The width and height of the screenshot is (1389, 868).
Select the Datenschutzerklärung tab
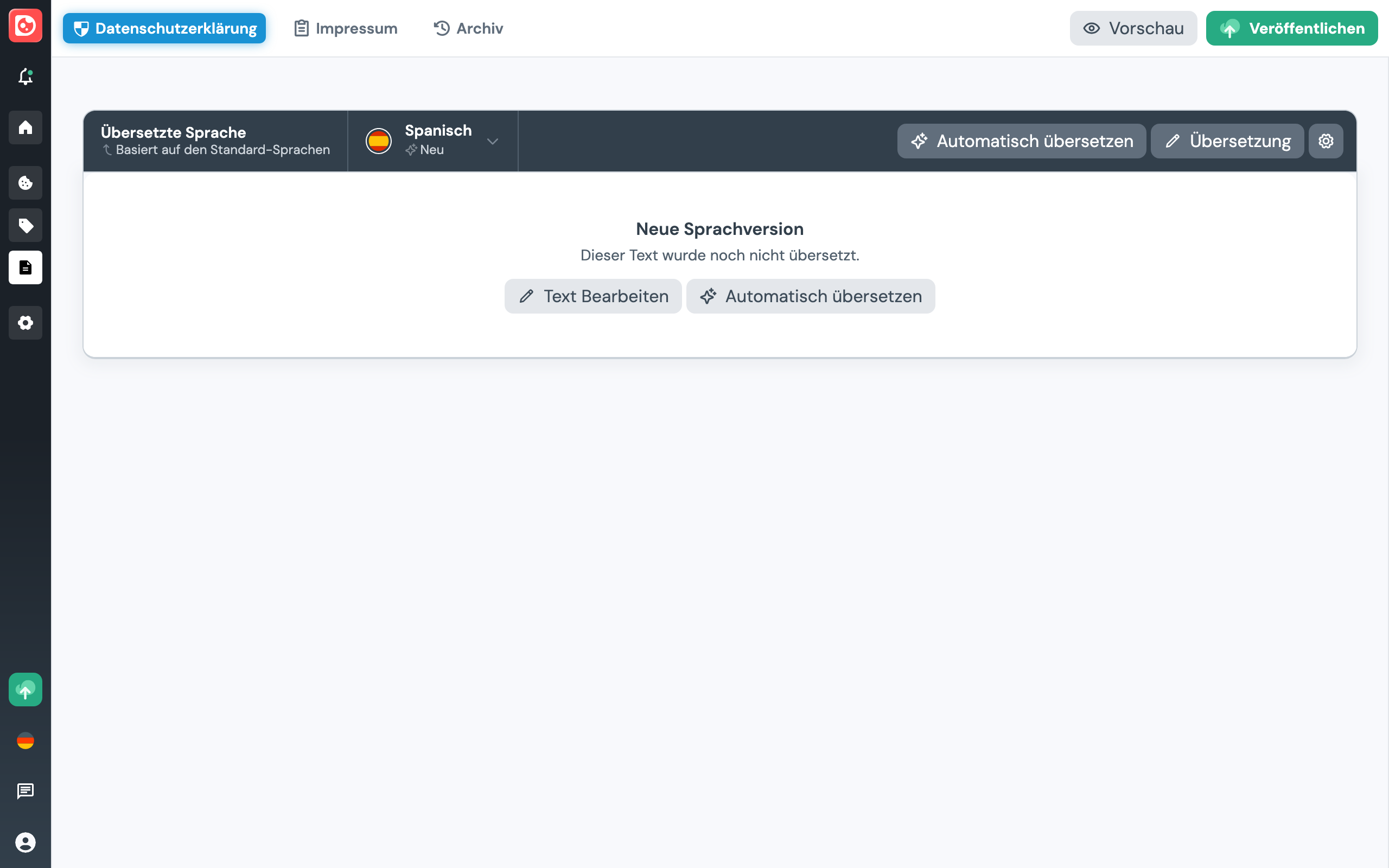click(x=163, y=28)
